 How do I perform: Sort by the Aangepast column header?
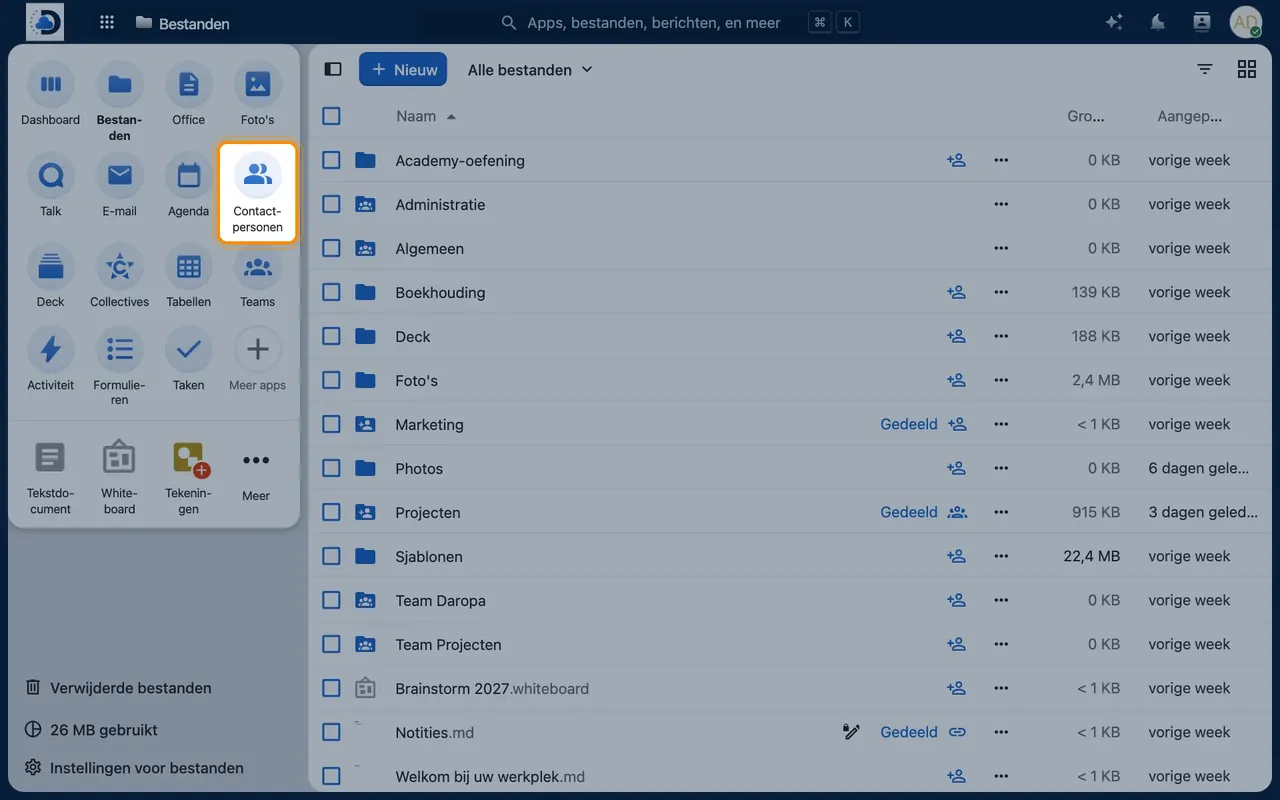pos(1189,116)
